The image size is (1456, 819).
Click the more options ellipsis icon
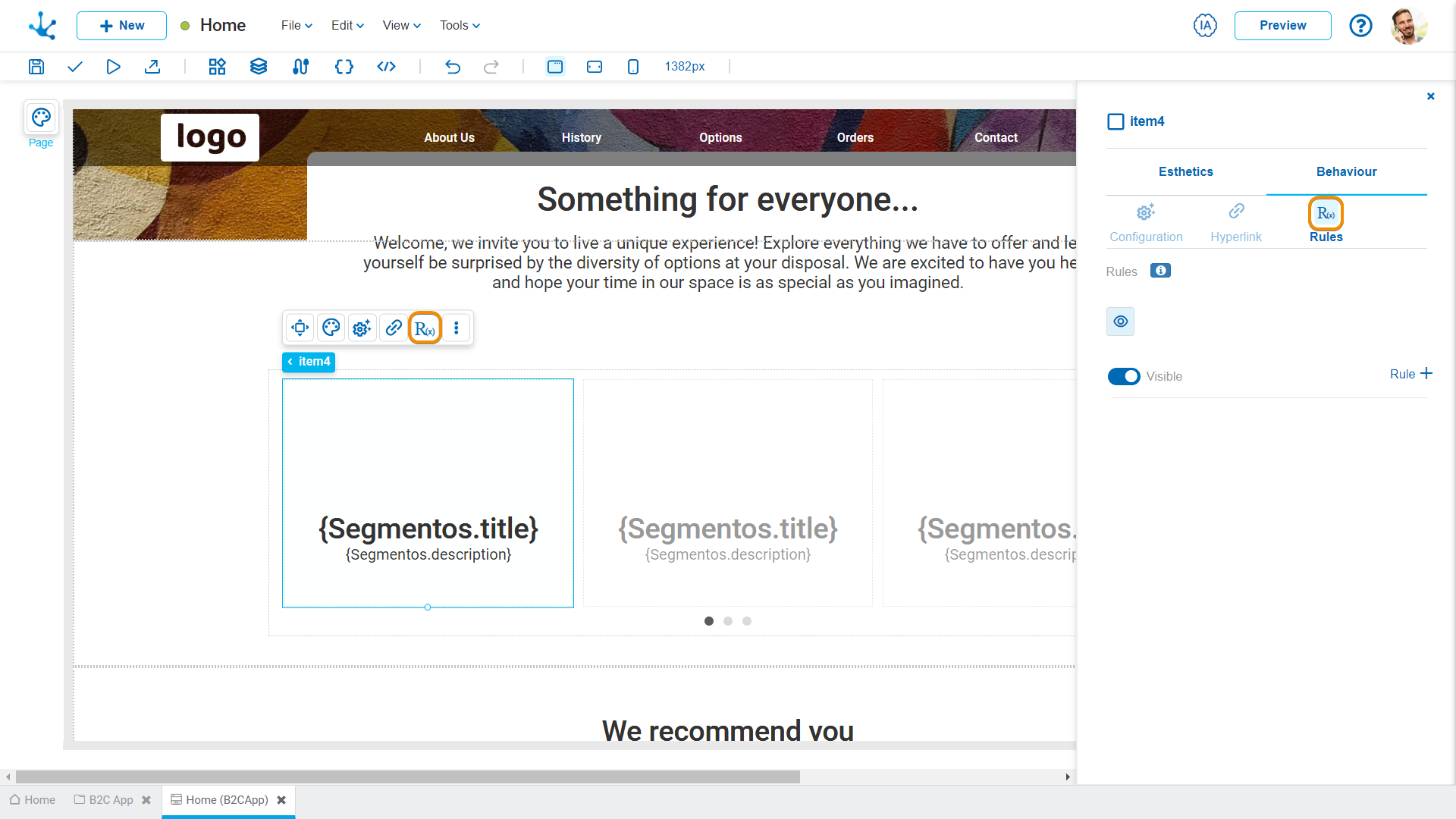coord(456,328)
